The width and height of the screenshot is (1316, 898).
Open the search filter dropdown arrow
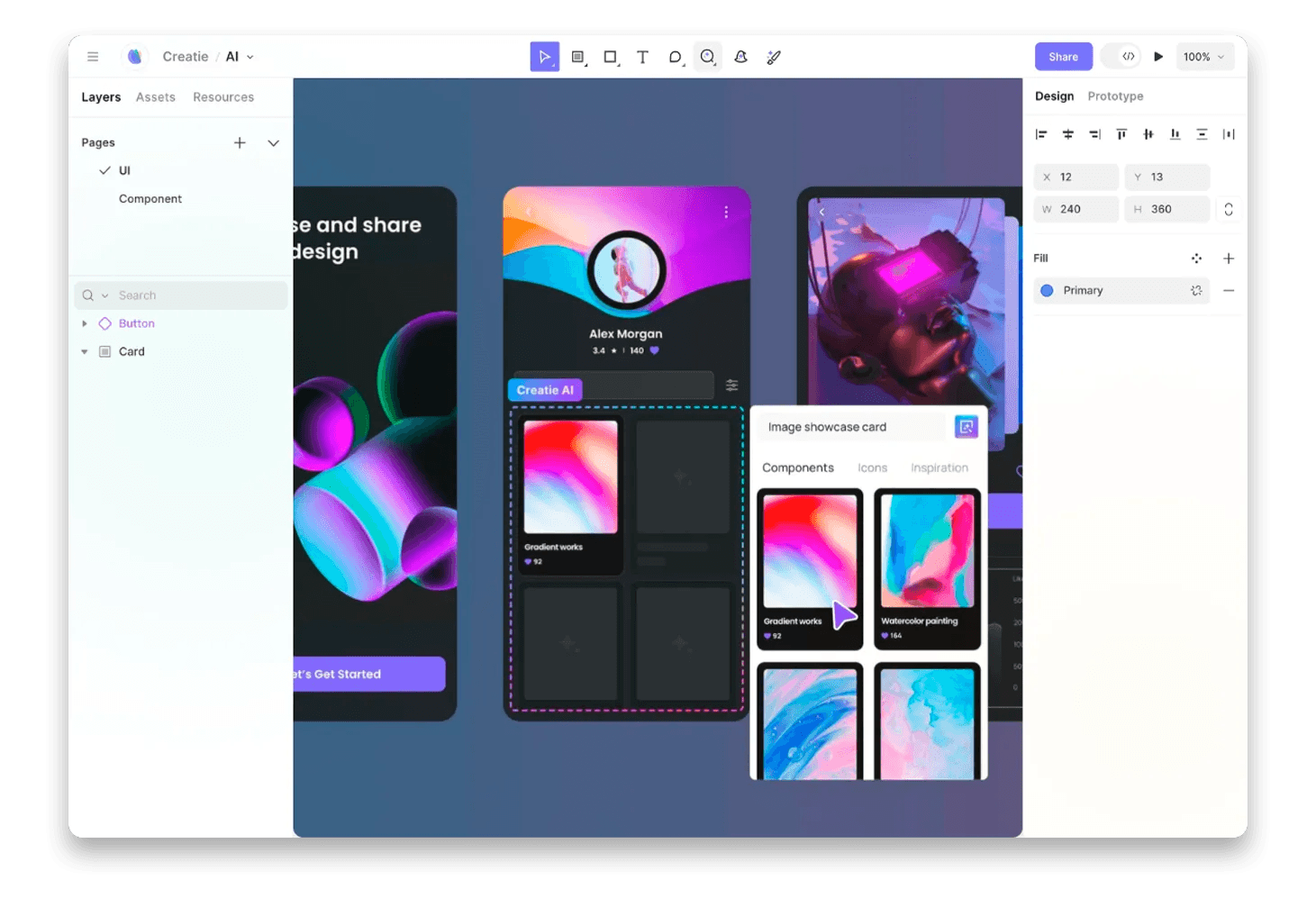coord(104,295)
